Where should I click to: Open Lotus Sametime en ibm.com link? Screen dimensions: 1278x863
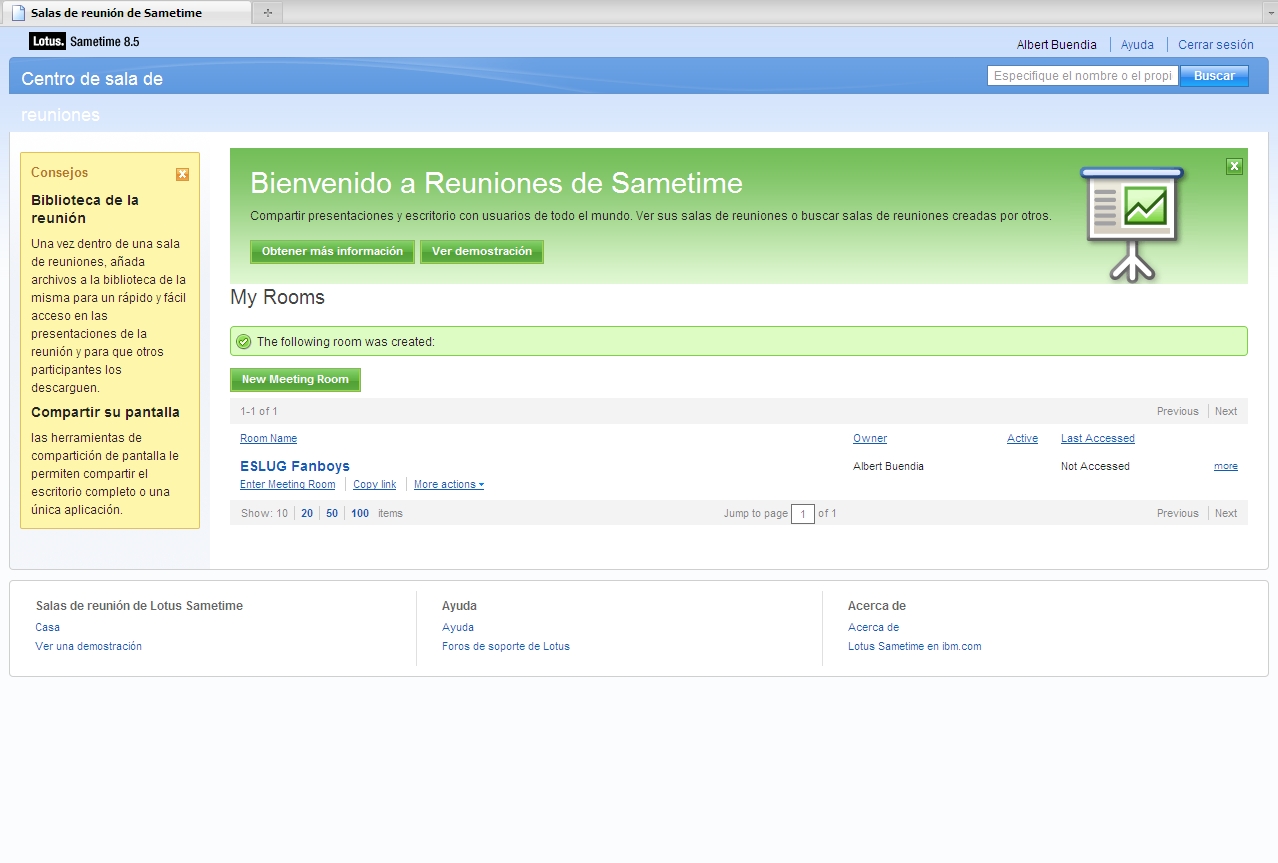(914, 647)
